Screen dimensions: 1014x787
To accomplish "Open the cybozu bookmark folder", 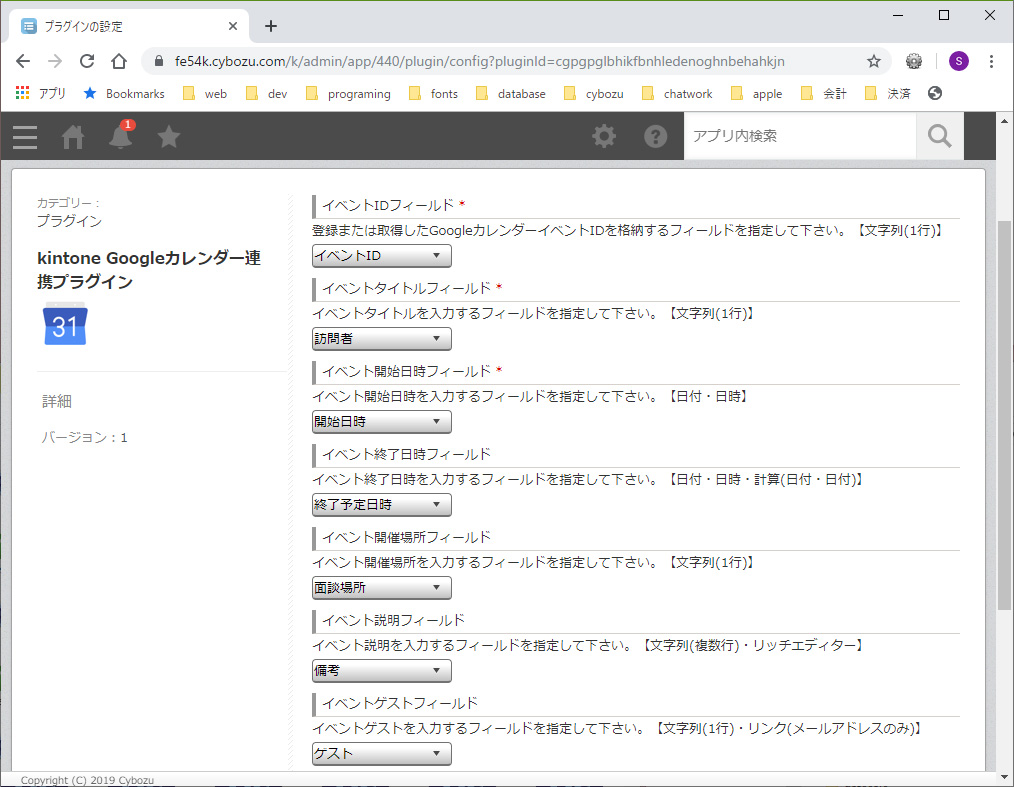I will [594, 93].
